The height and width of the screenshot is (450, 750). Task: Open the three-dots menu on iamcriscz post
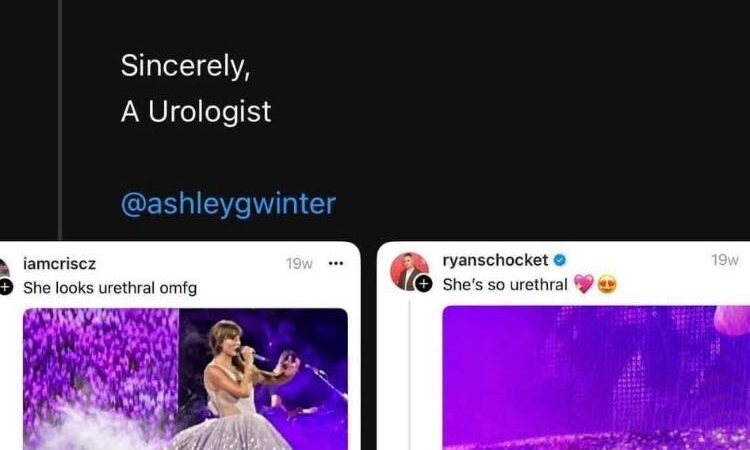coord(336,263)
